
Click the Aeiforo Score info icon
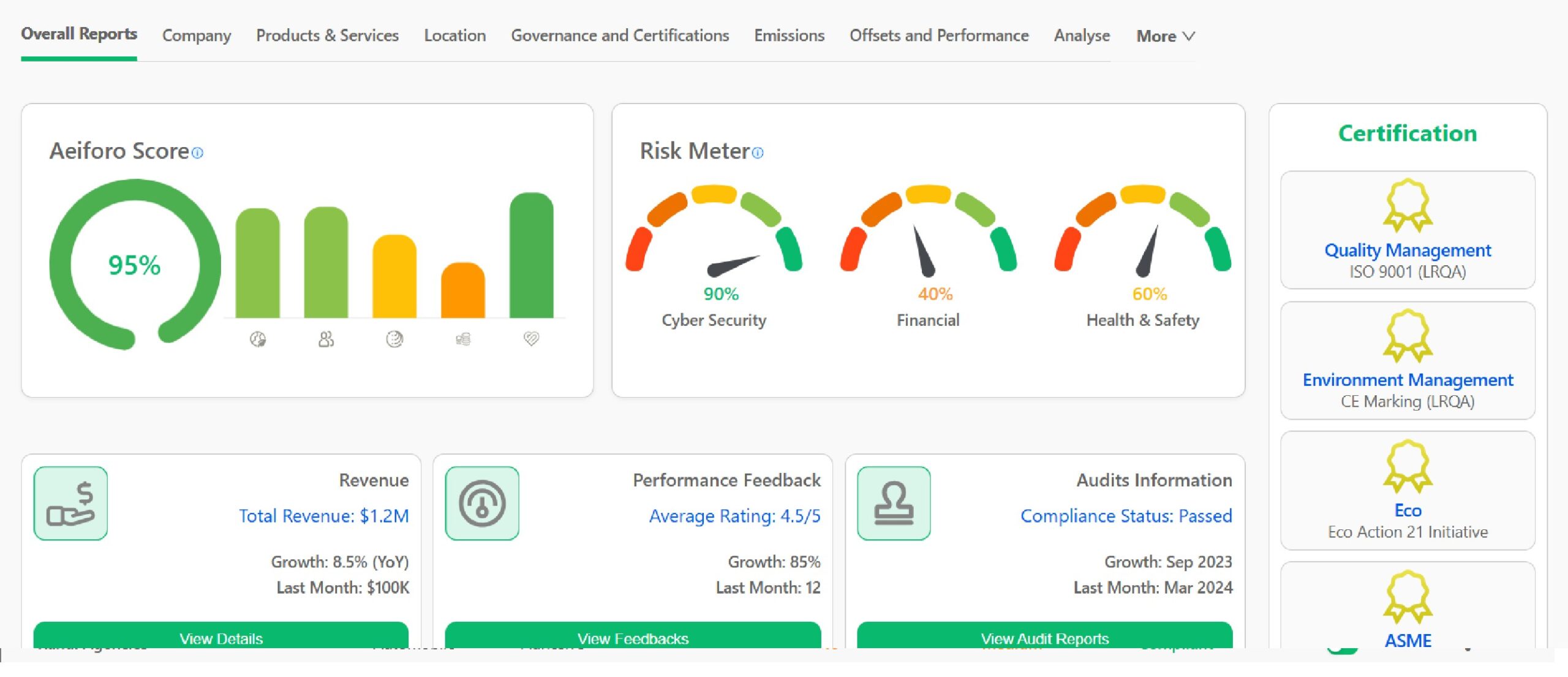pos(197,153)
